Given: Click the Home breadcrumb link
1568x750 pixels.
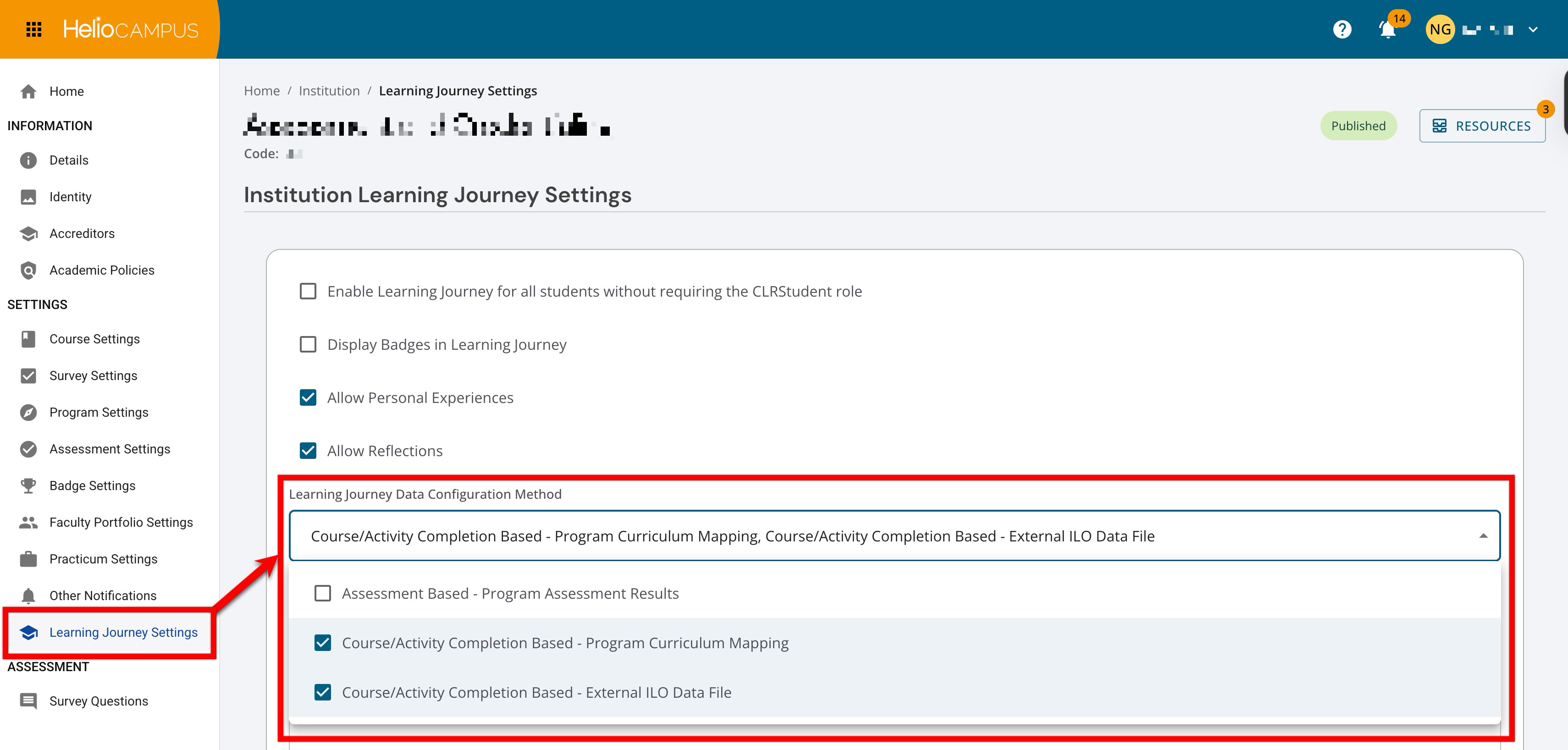Looking at the screenshot, I should pyautogui.click(x=262, y=91).
